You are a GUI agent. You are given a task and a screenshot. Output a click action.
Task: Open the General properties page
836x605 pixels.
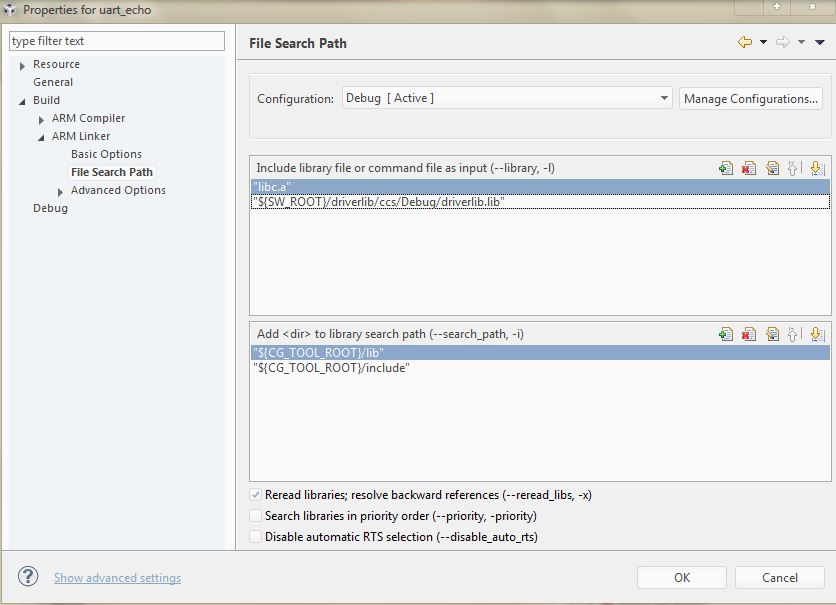53,82
